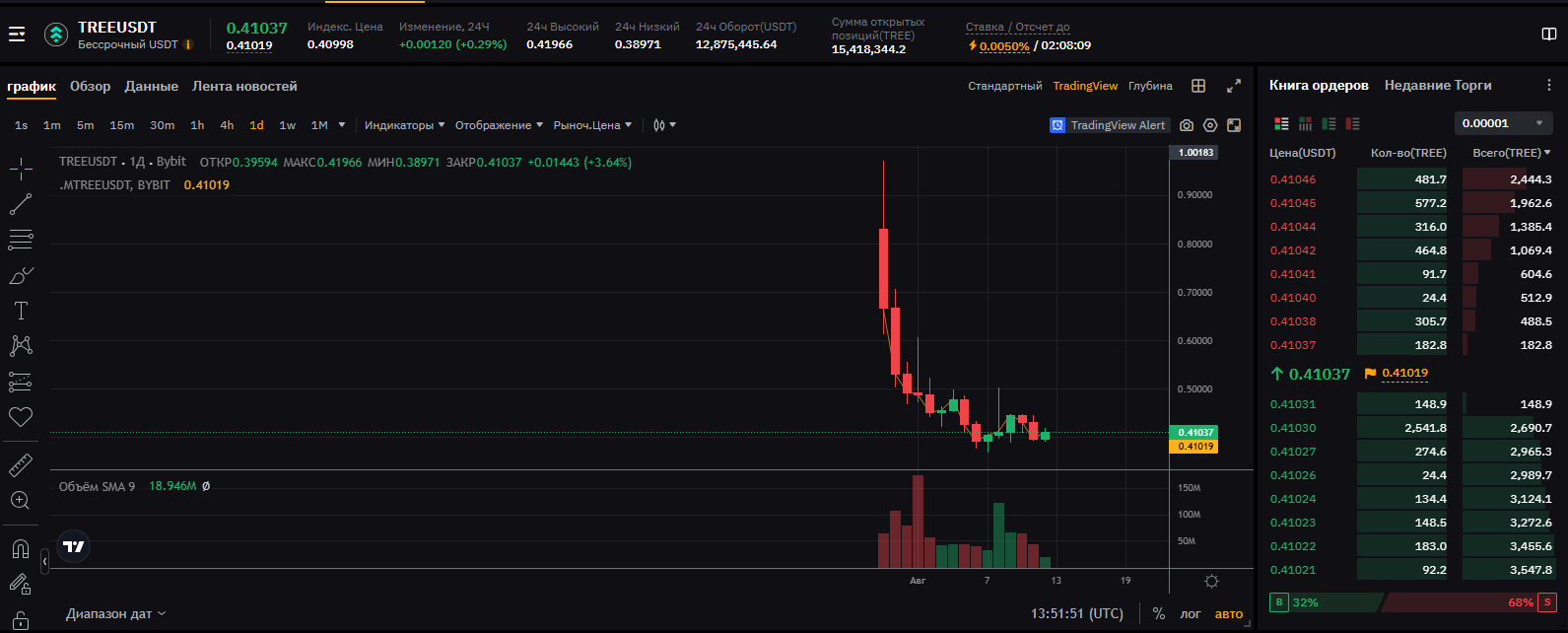Show asks-only red order book view
The width and height of the screenshot is (1568, 633).
(x=1352, y=123)
